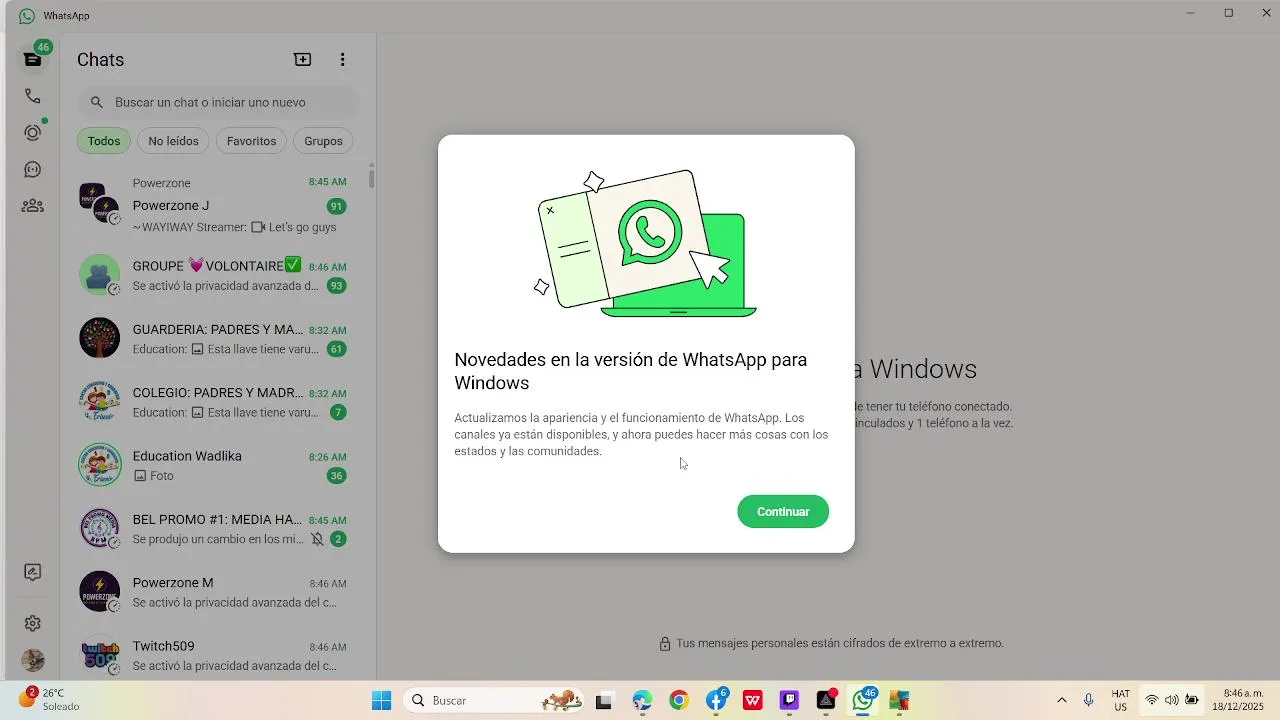The width and height of the screenshot is (1280, 720).
Task: Open the taskbar clock and date
Action: (x=1238, y=700)
